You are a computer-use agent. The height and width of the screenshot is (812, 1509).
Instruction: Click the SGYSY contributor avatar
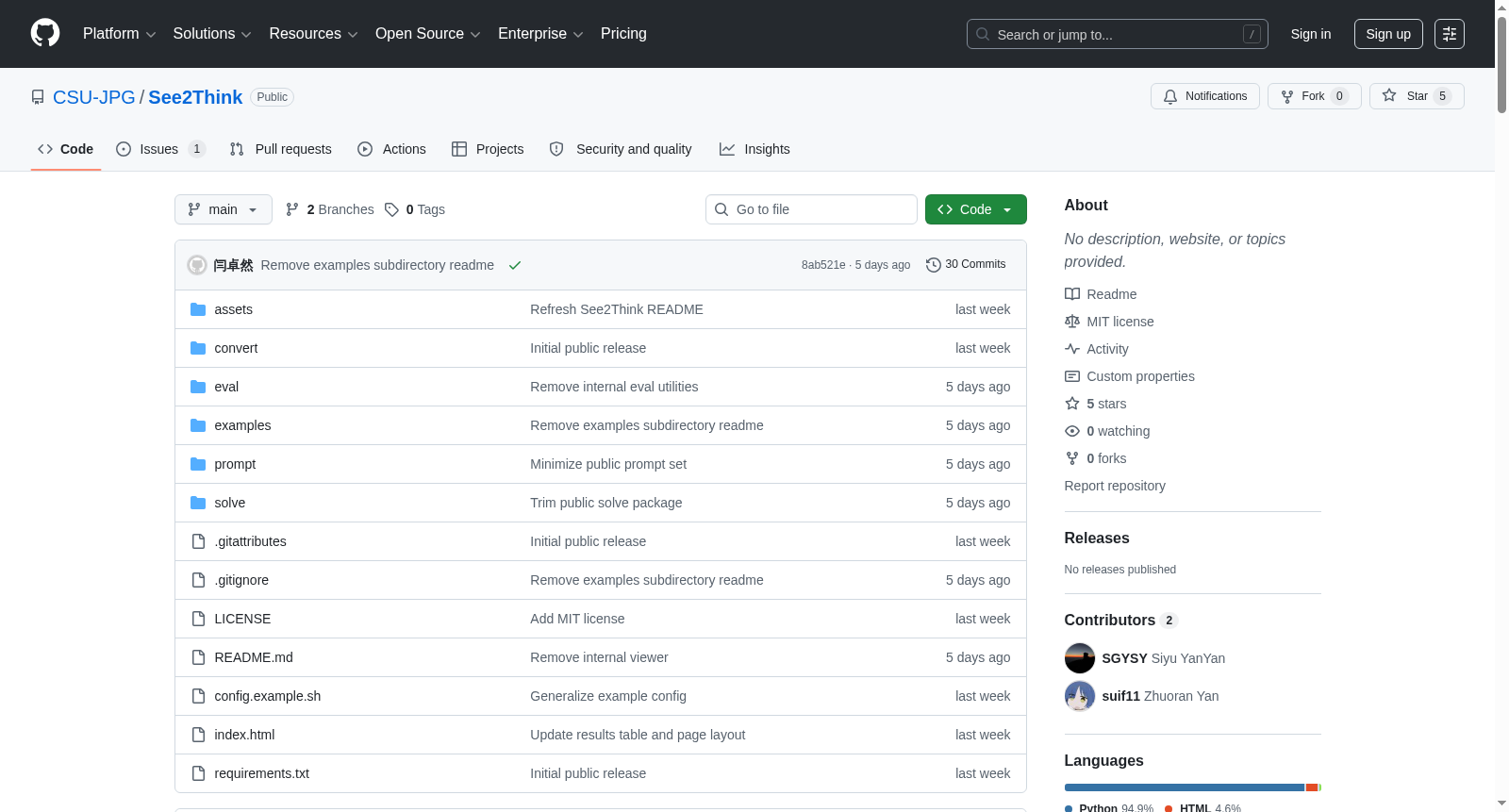coord(1080,658)
